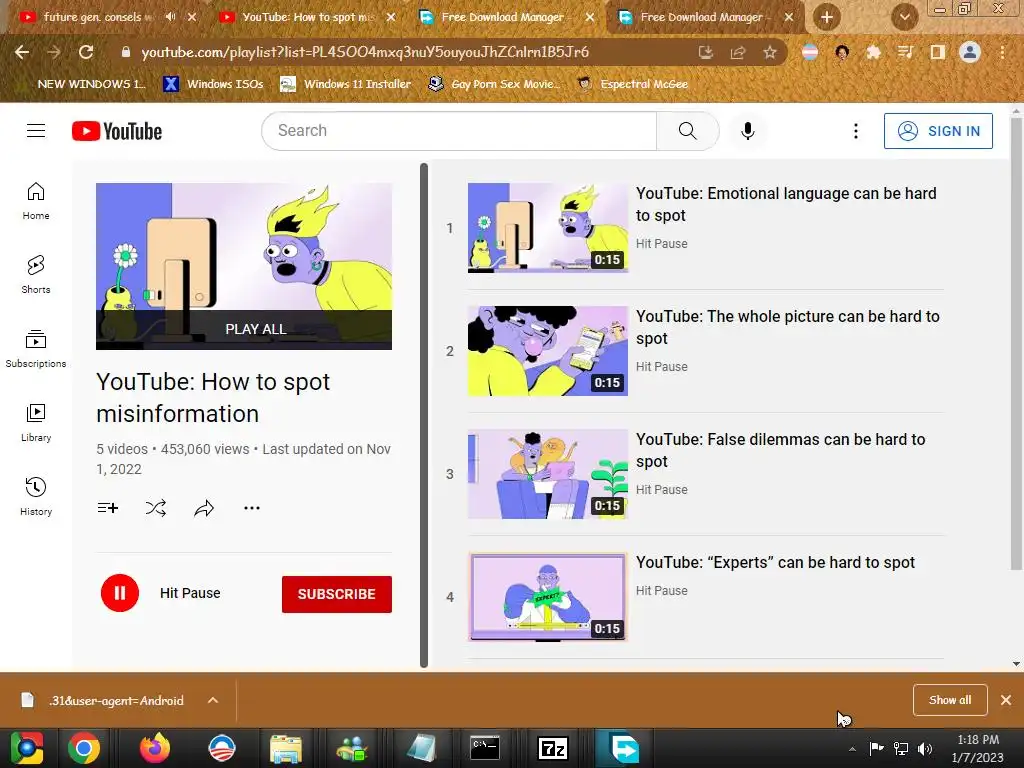Open '"Experts" can be hard to spot' title
The height and width of the screenshot is (768, 1024).
pyautogui.click(x=775, y=562)
